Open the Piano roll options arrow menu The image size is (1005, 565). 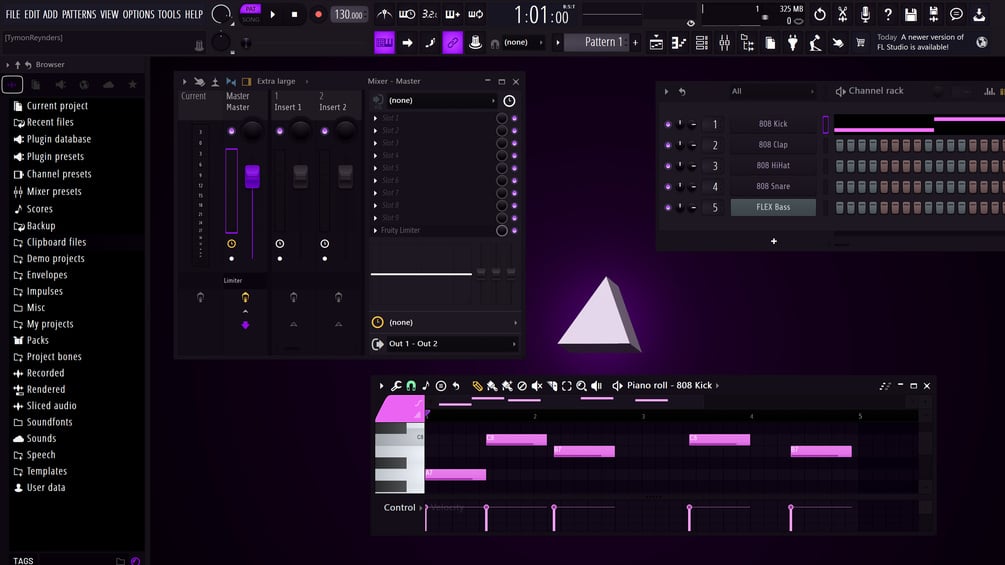(x=381, y=386)
